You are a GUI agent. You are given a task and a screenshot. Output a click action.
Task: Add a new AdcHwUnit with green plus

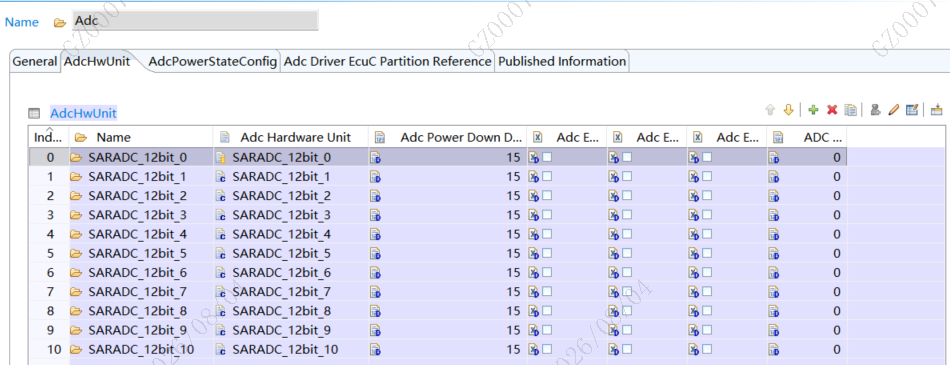(814, 110)
